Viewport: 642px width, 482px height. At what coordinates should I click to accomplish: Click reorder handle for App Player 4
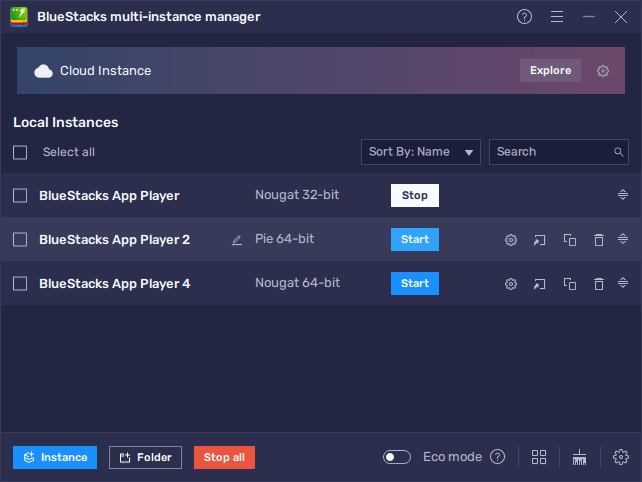[623, 283]
